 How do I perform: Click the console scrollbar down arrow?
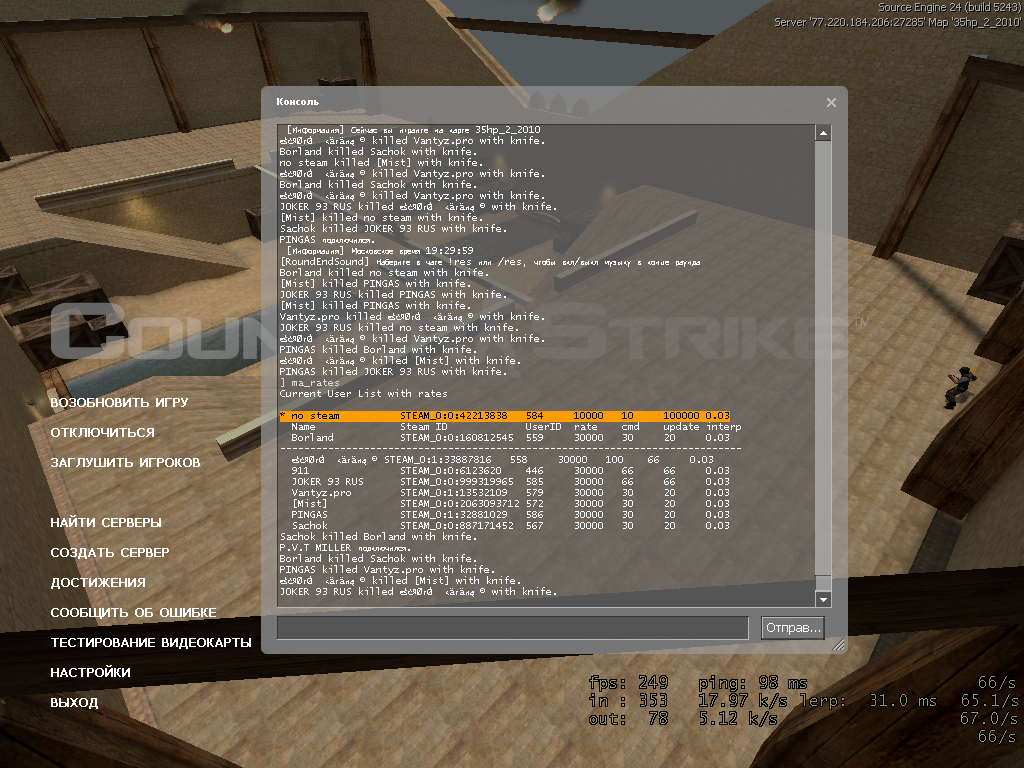click(823, 599)
